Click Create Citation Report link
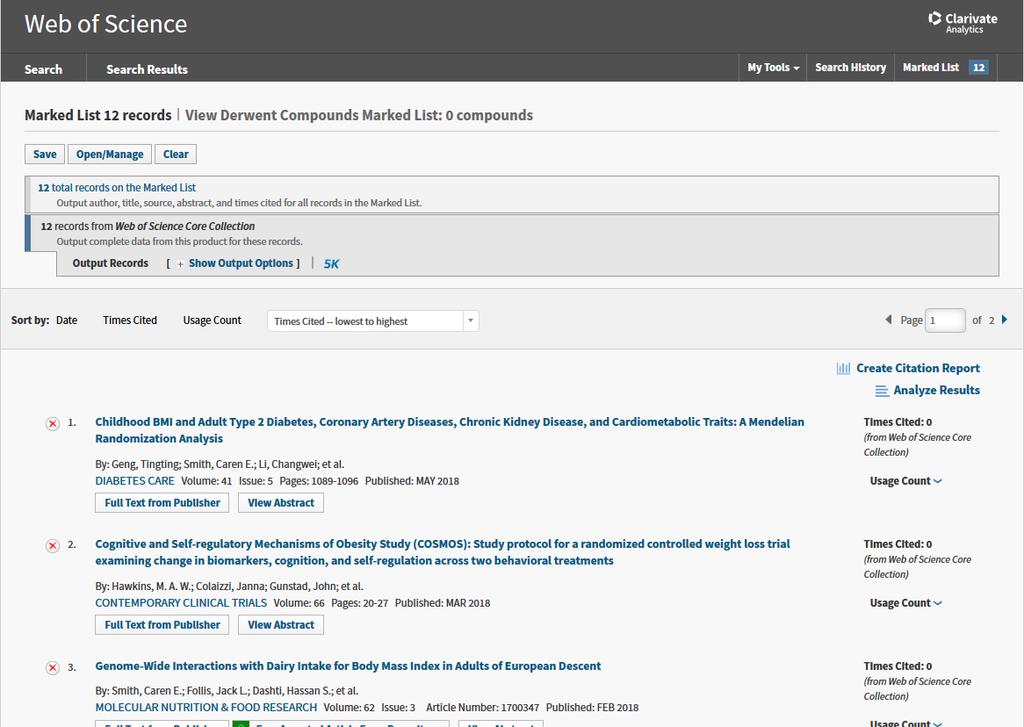 [918, 368]
